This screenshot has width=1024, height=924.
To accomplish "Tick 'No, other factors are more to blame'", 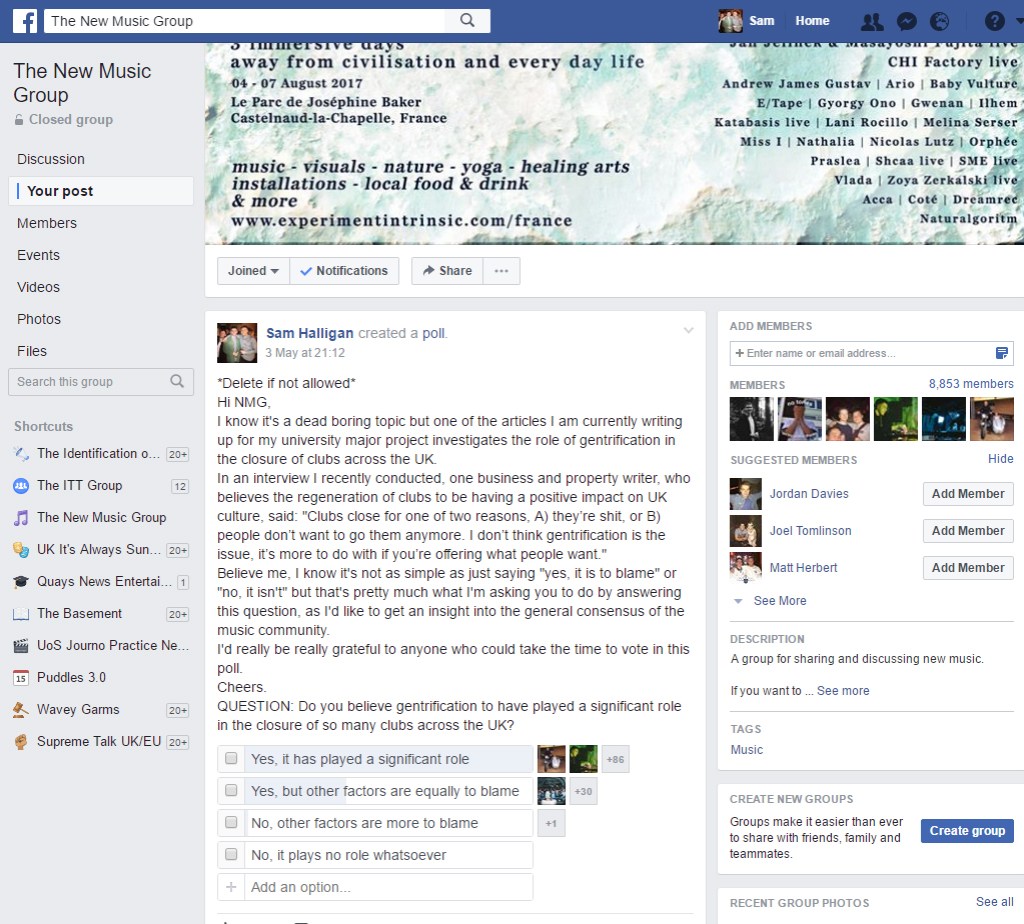I will tap(231, 823).
